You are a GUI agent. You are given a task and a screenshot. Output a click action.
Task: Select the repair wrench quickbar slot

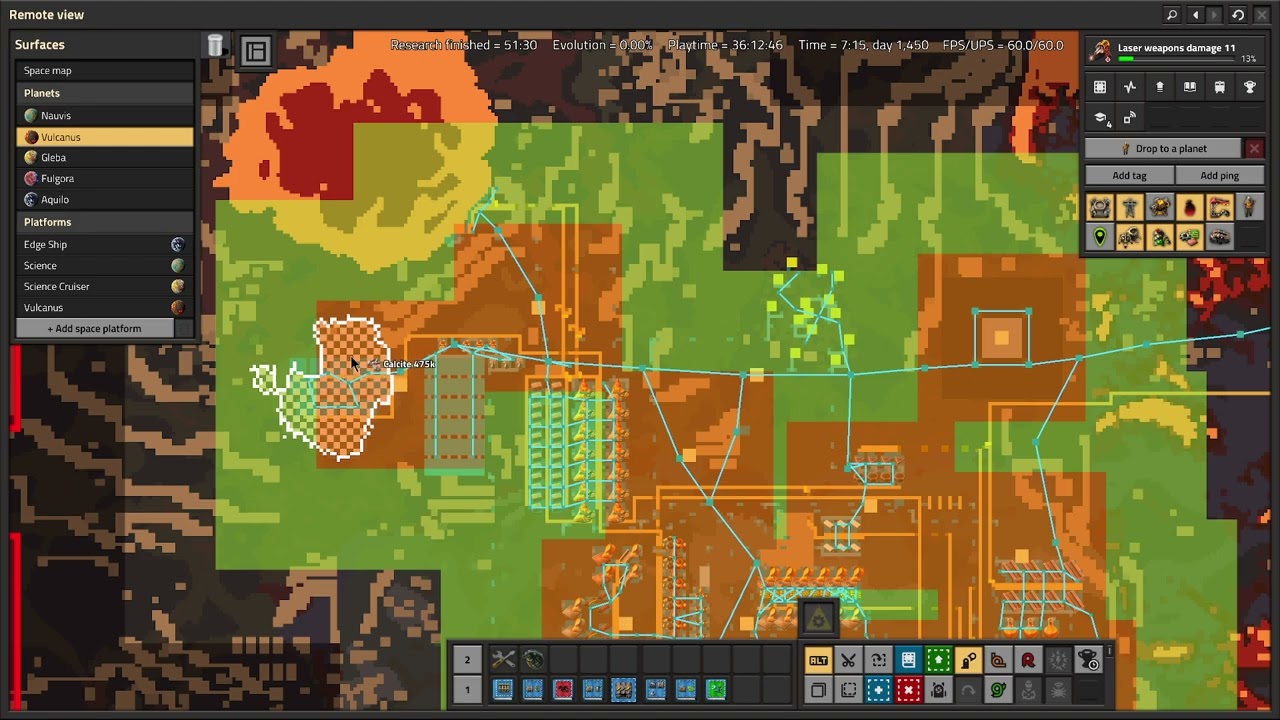(503, 659)
